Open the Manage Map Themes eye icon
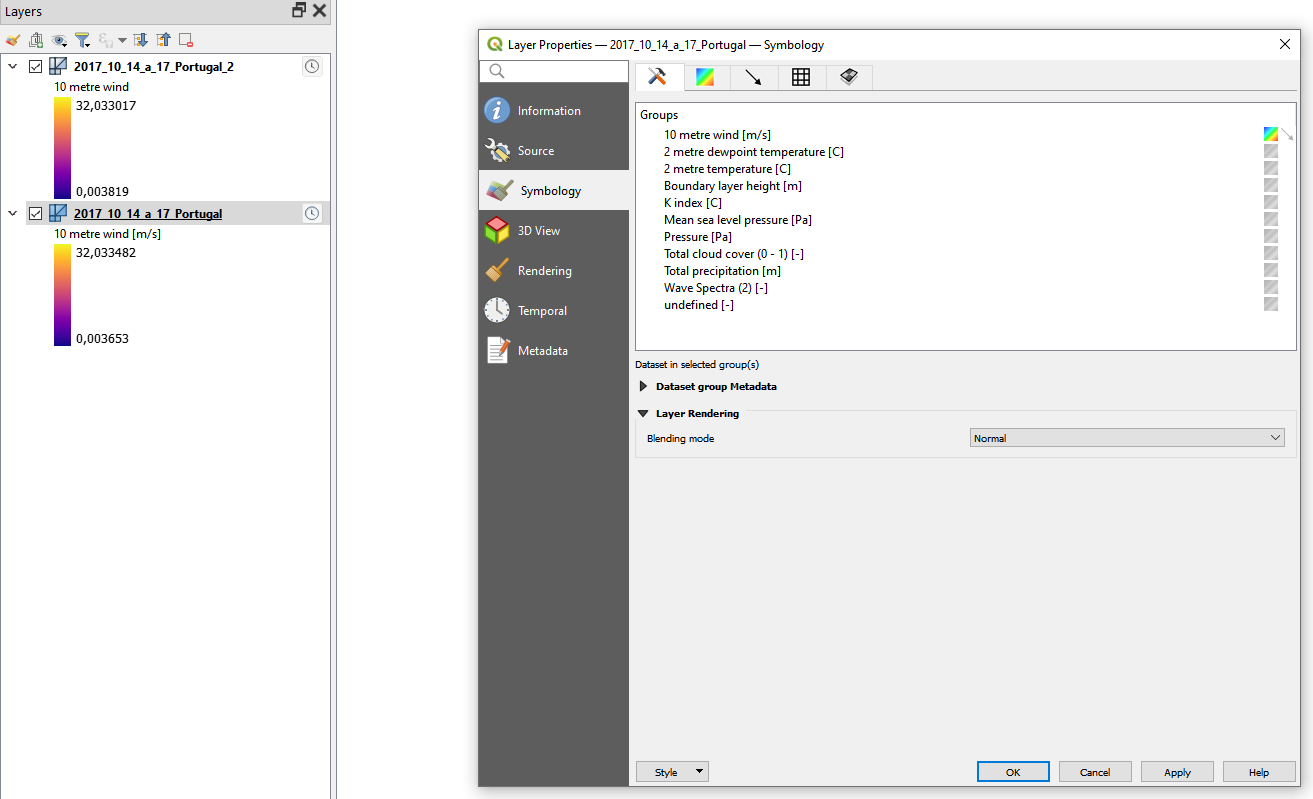Image resolution: width=1313 pixels, height=799 pixels. point(58,40)
